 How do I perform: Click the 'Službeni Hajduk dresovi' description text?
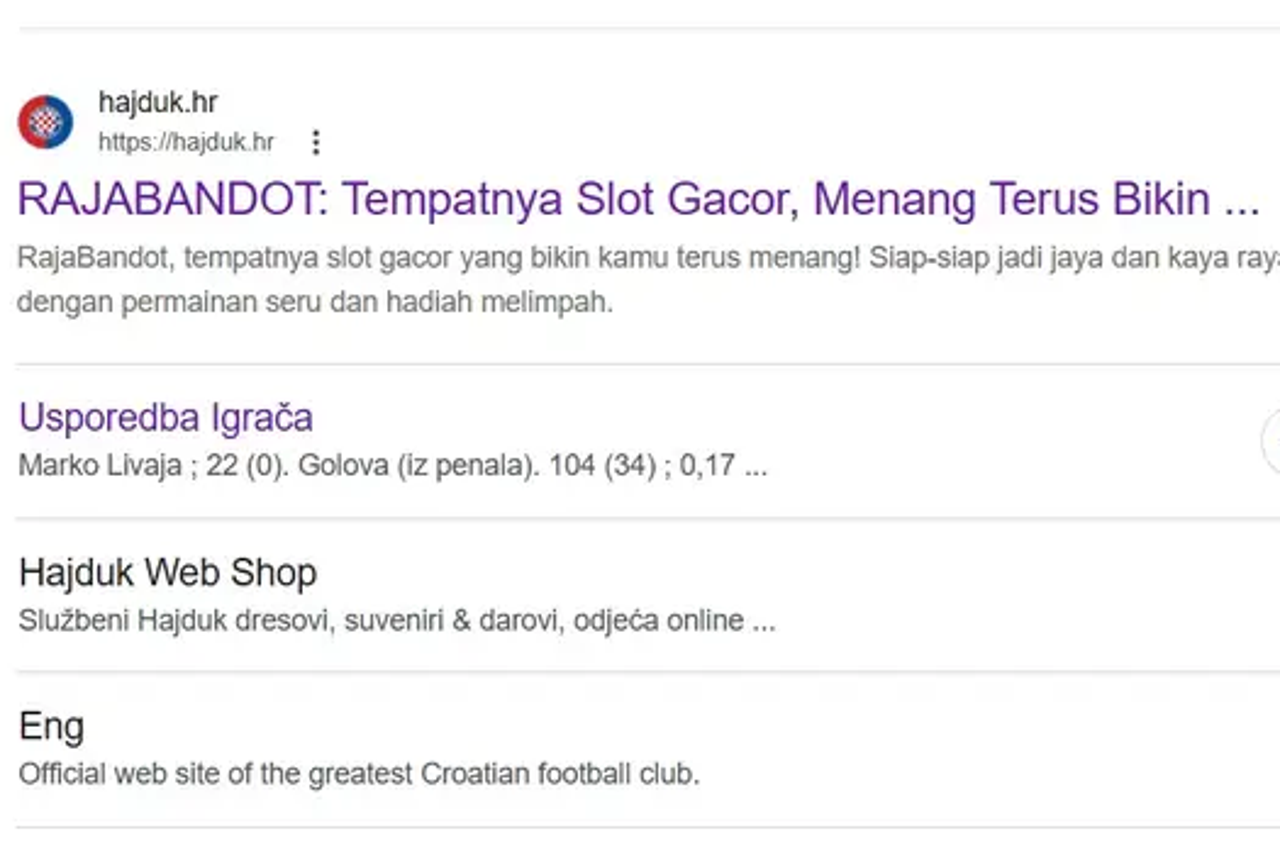tap(174, 621)
